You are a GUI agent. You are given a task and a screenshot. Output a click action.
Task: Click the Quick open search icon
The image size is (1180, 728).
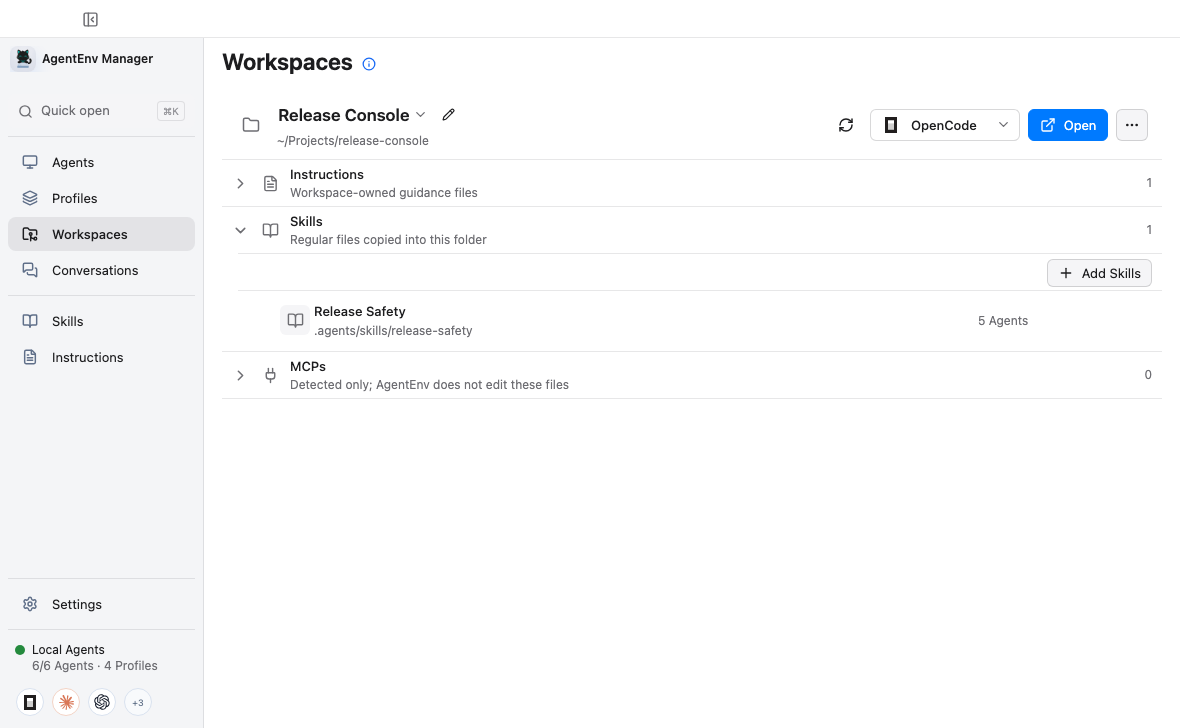(26, 111)
